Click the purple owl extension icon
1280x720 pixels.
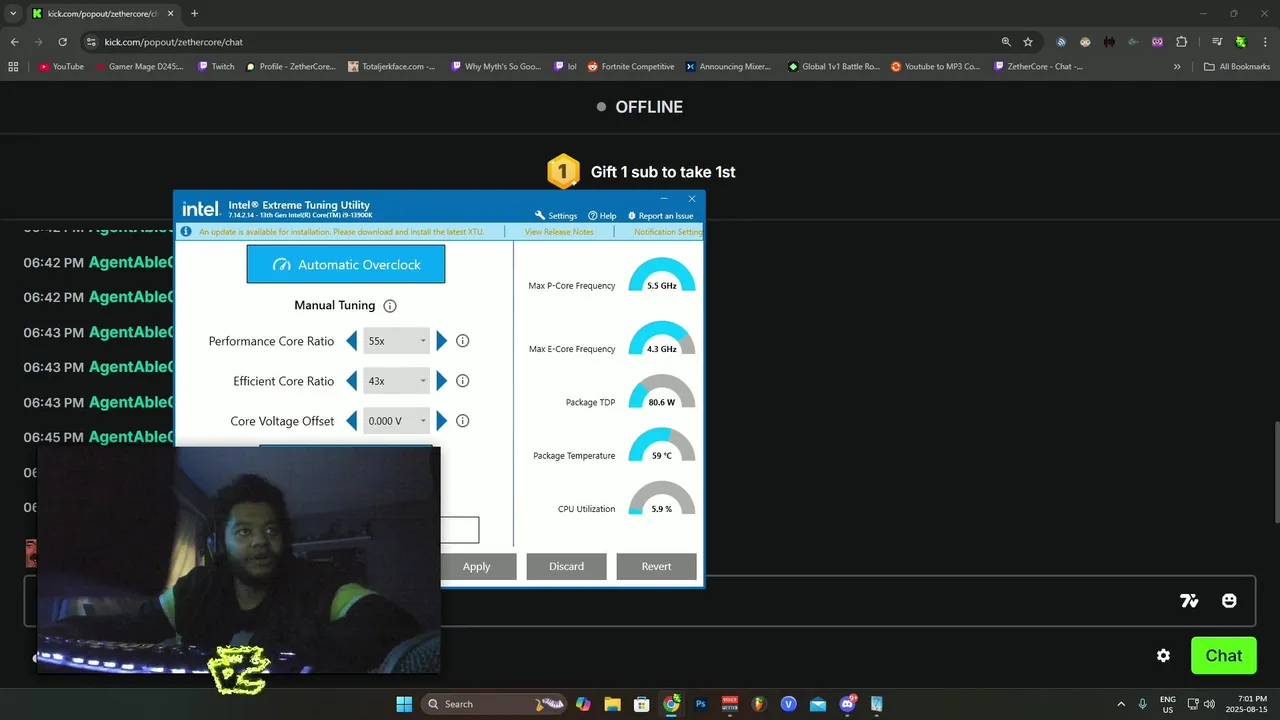pyautogui.click(x=1157, y=42)
